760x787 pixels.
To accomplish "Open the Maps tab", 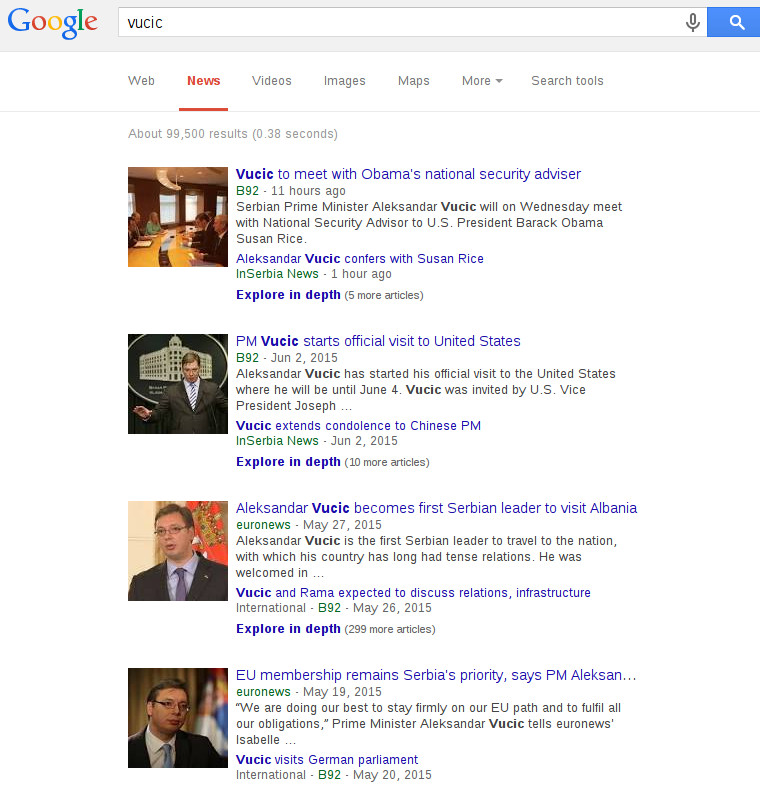I will [x=414, y=81].
